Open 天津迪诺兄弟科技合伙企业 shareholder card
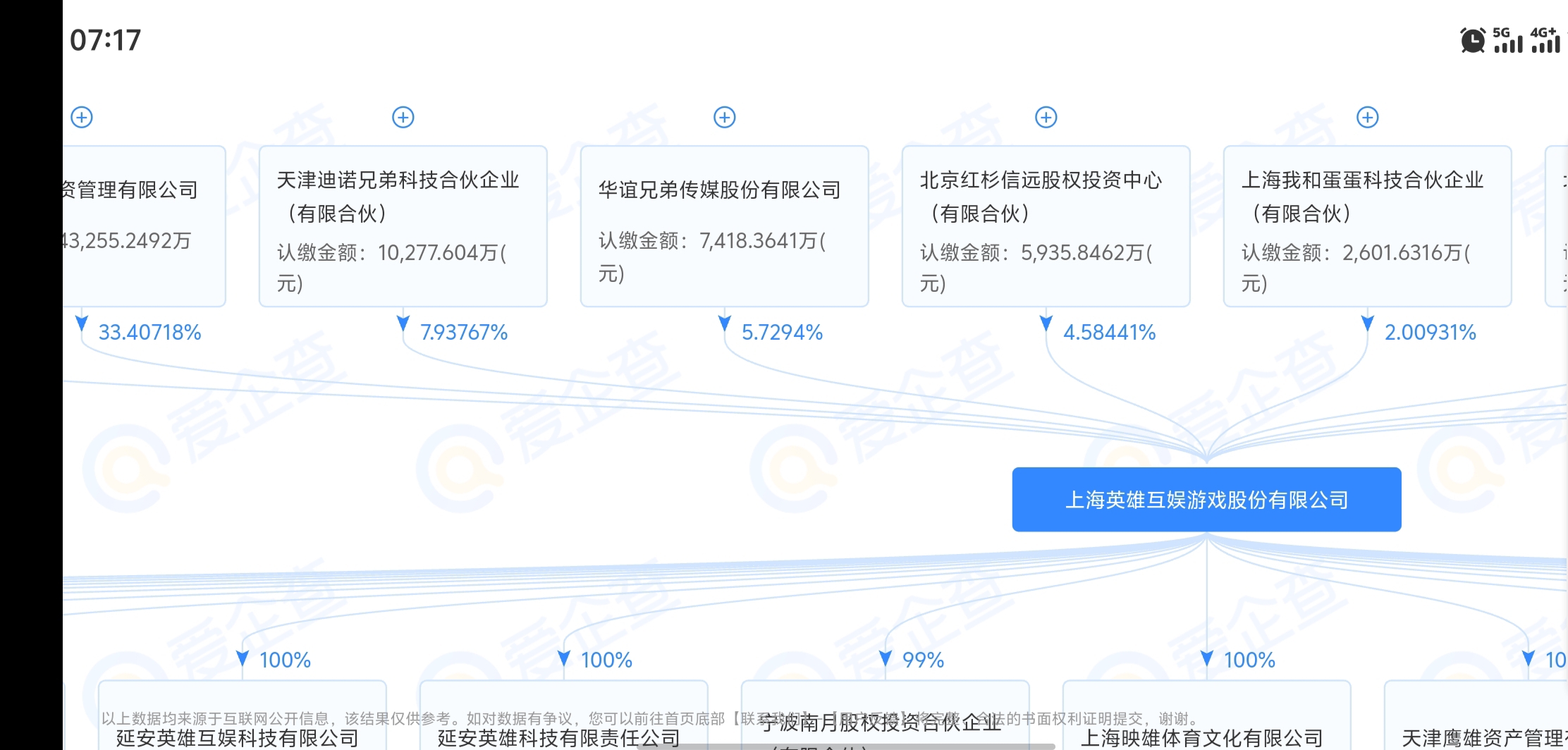 [x=403, y=226]
